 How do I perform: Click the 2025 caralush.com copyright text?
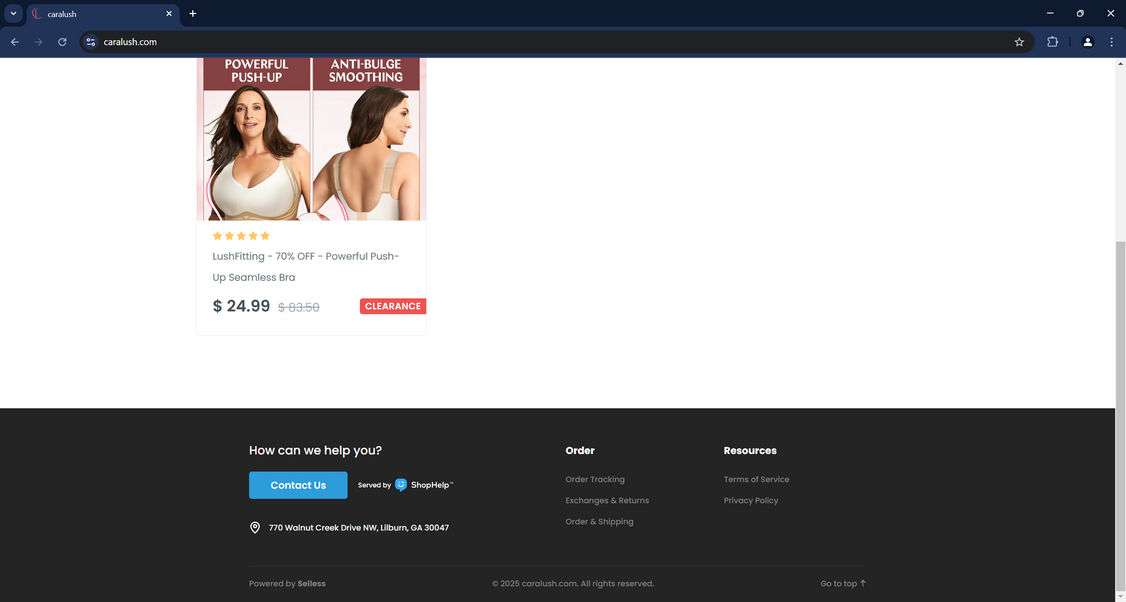573,583
